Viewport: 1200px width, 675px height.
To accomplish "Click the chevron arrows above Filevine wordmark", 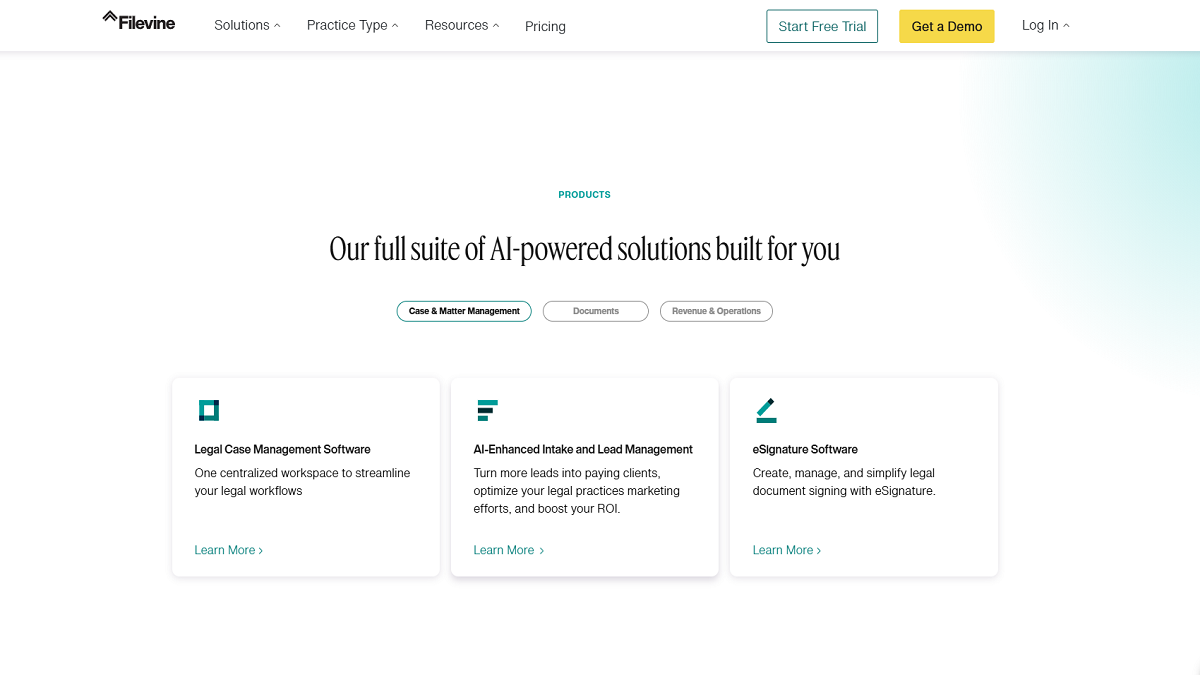I will pos(109,14).
